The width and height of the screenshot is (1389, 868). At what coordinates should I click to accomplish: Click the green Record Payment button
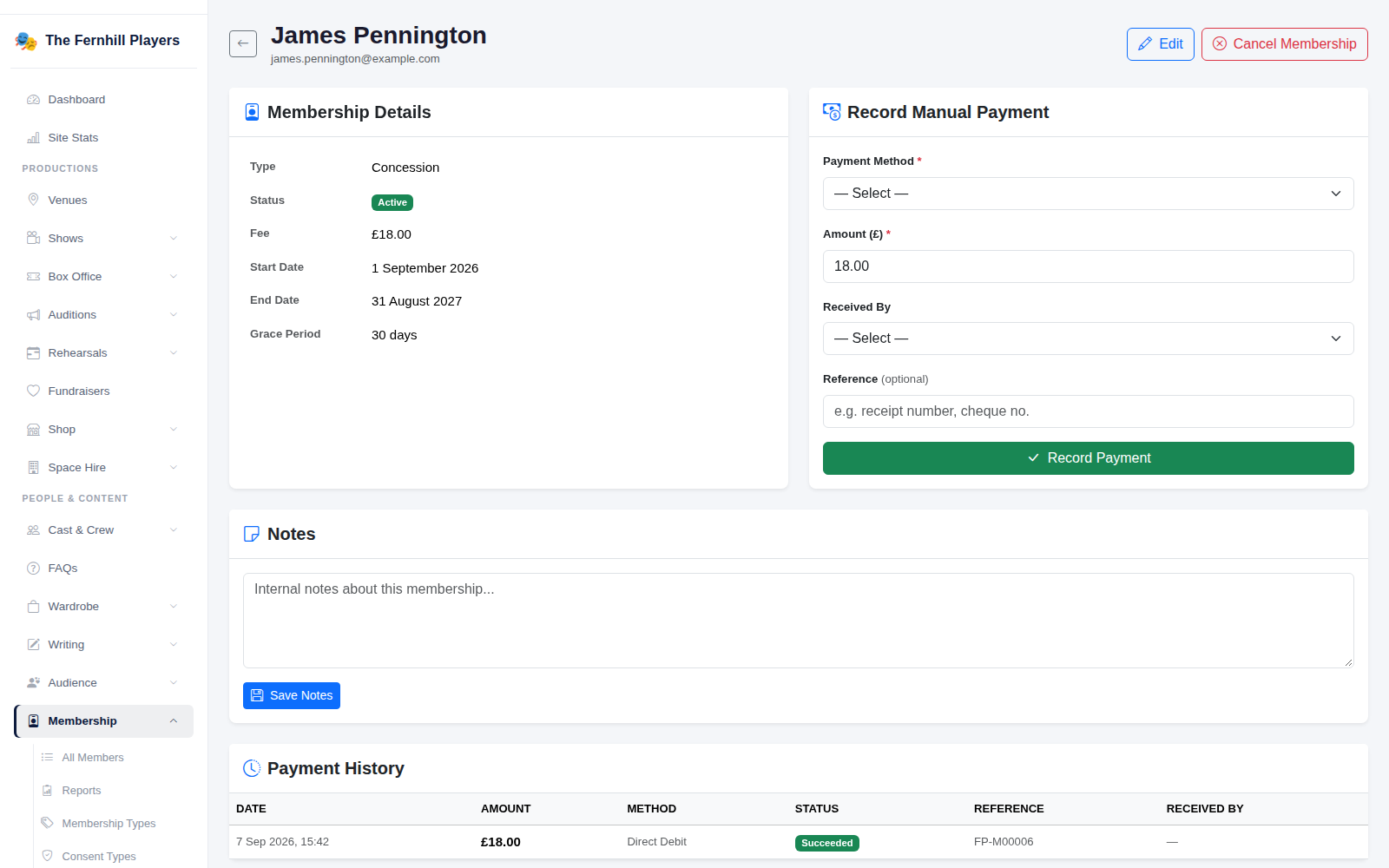(x=1088, y=458)
